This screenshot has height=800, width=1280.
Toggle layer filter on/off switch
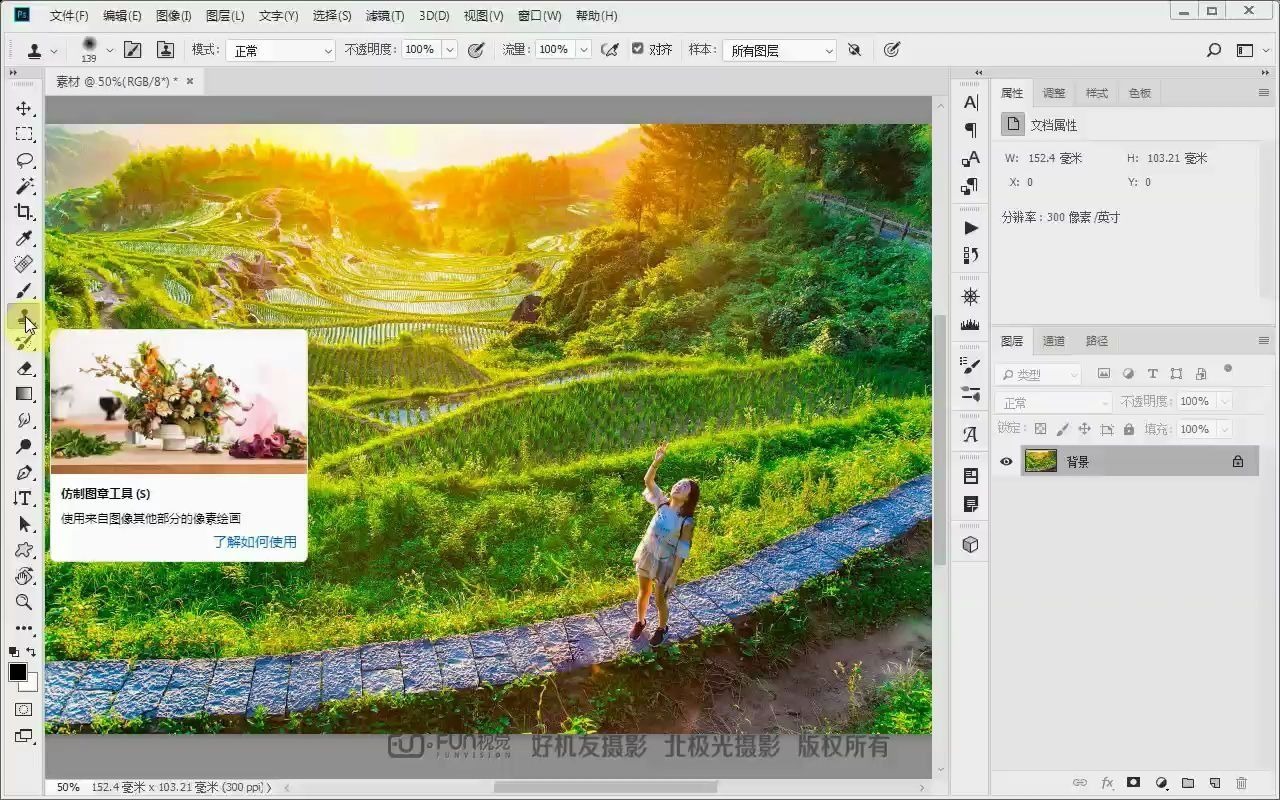click(1228, 369)
